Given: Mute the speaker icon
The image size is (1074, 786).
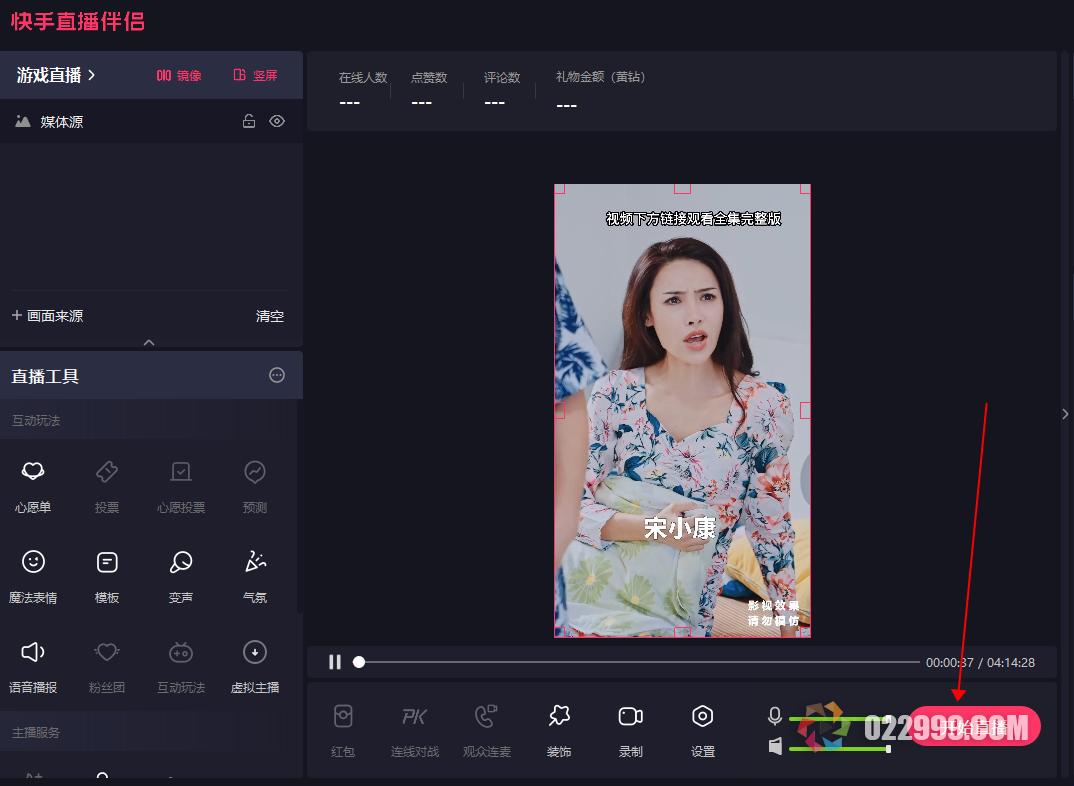Looking at the screenshot, I should (x=775, y=746).
